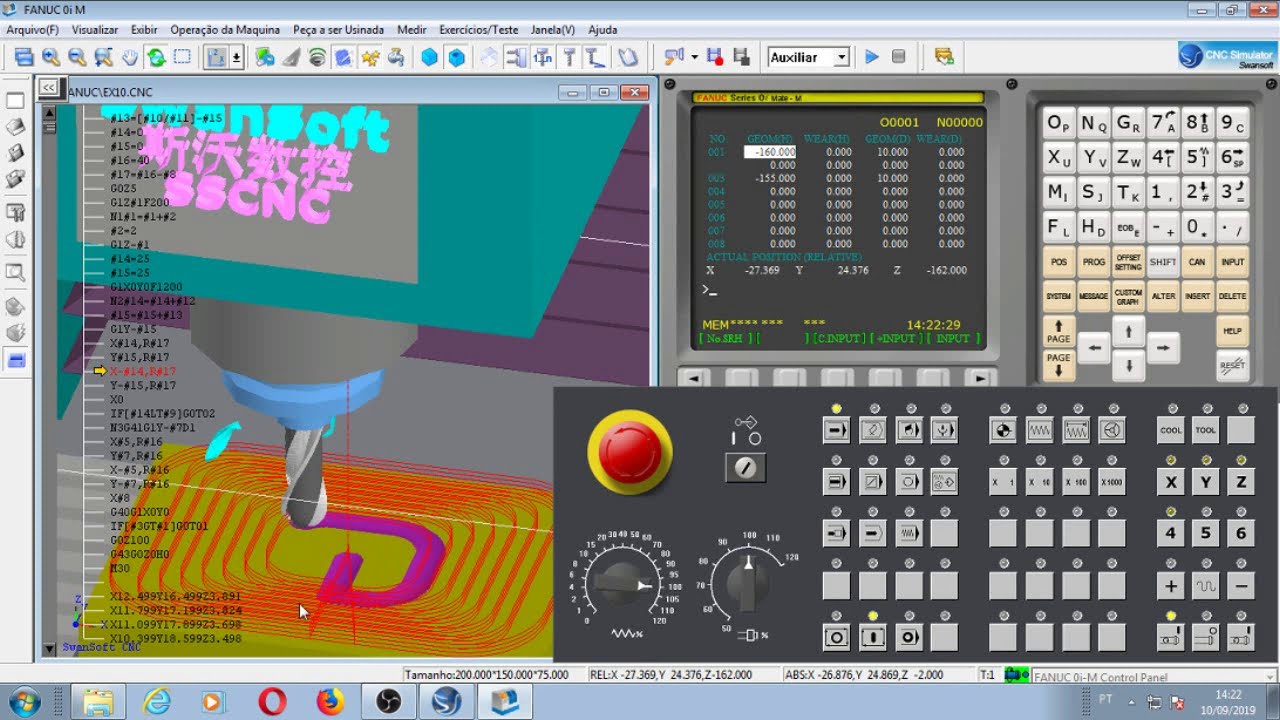Image resolution: width=1280 pixels, height=720 pixels.
Task: Select JOG mode zigzag button
Action: tap(1039, 431)
